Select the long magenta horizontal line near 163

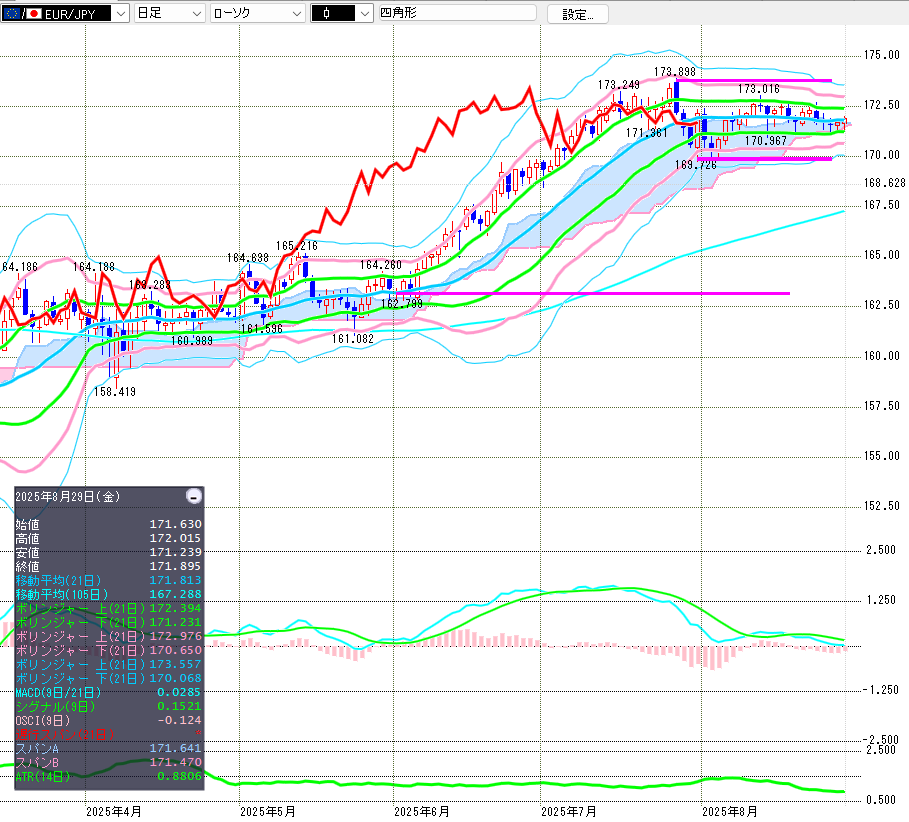[x=591, y=293]
